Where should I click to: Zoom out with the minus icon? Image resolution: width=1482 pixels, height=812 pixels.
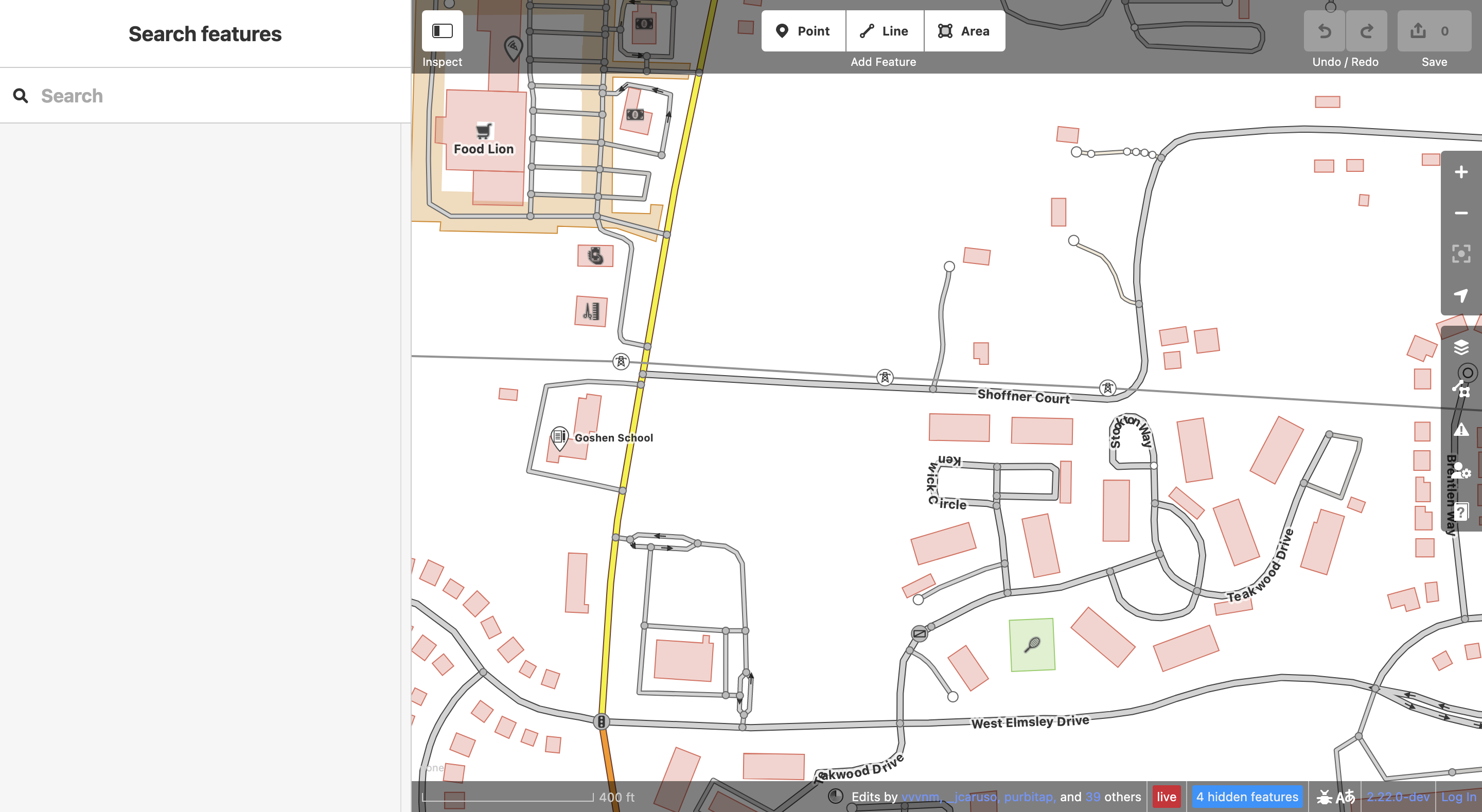point(1461,213)
